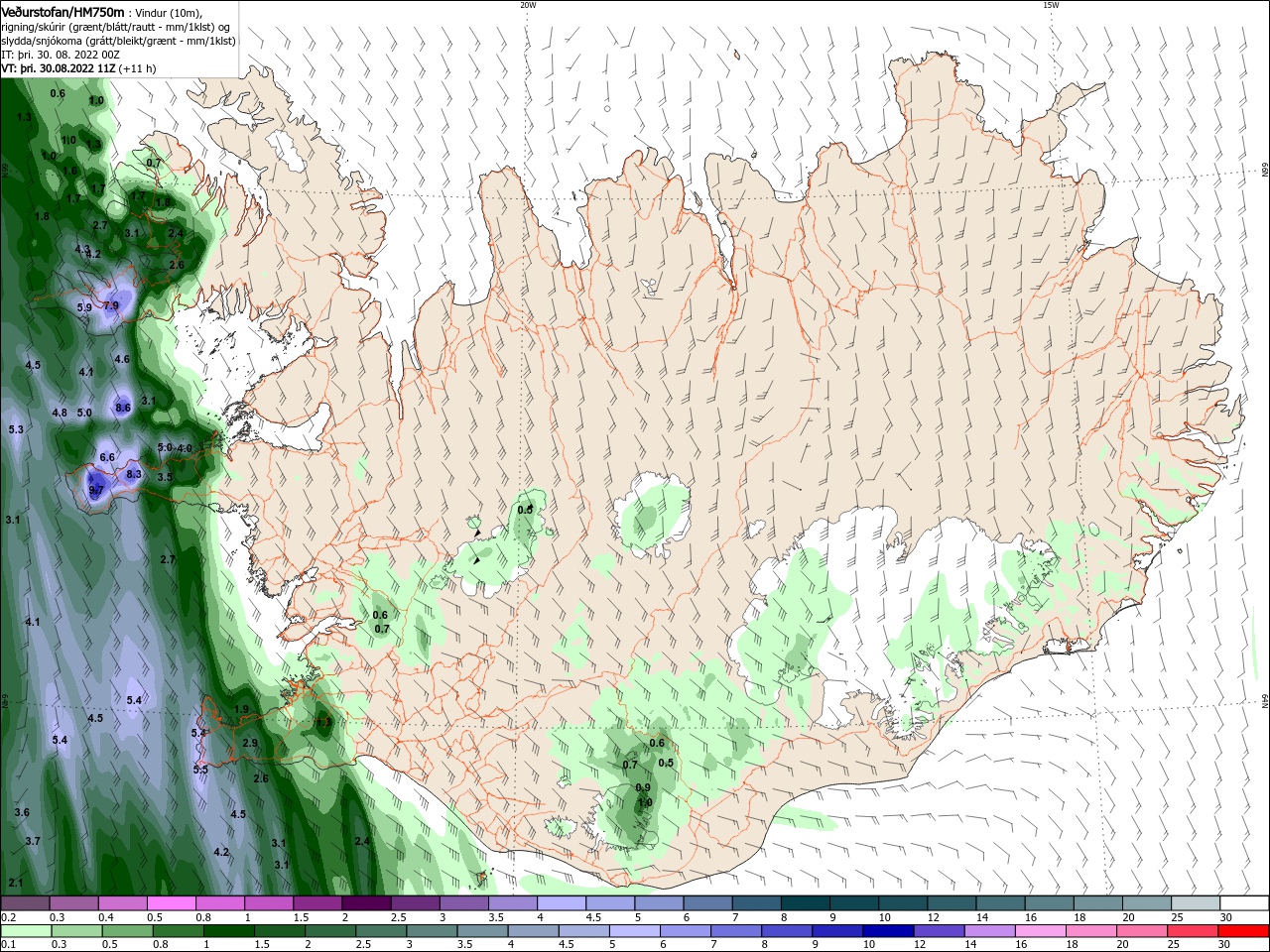This screenshot has height=952, width=1270.
Task: Click the 4.6 precipitation value
Action: [x=122, y=359]
